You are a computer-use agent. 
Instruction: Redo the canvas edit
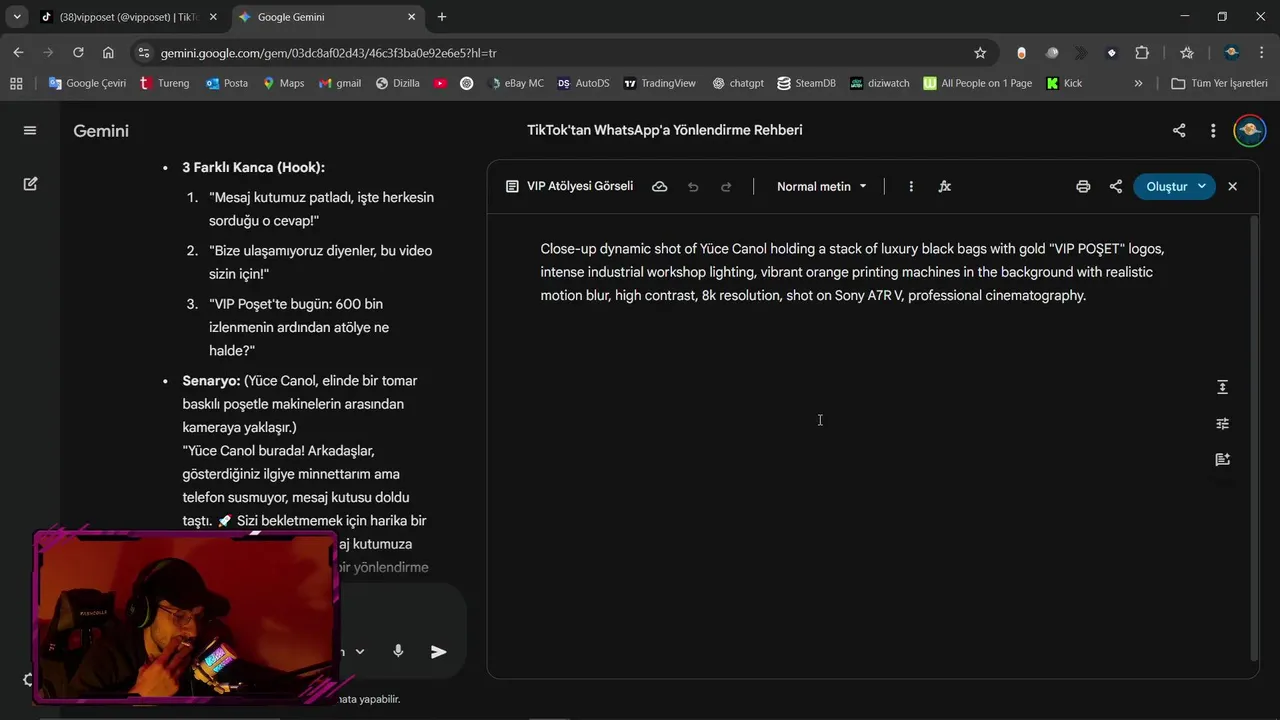(x=726, y=186)
